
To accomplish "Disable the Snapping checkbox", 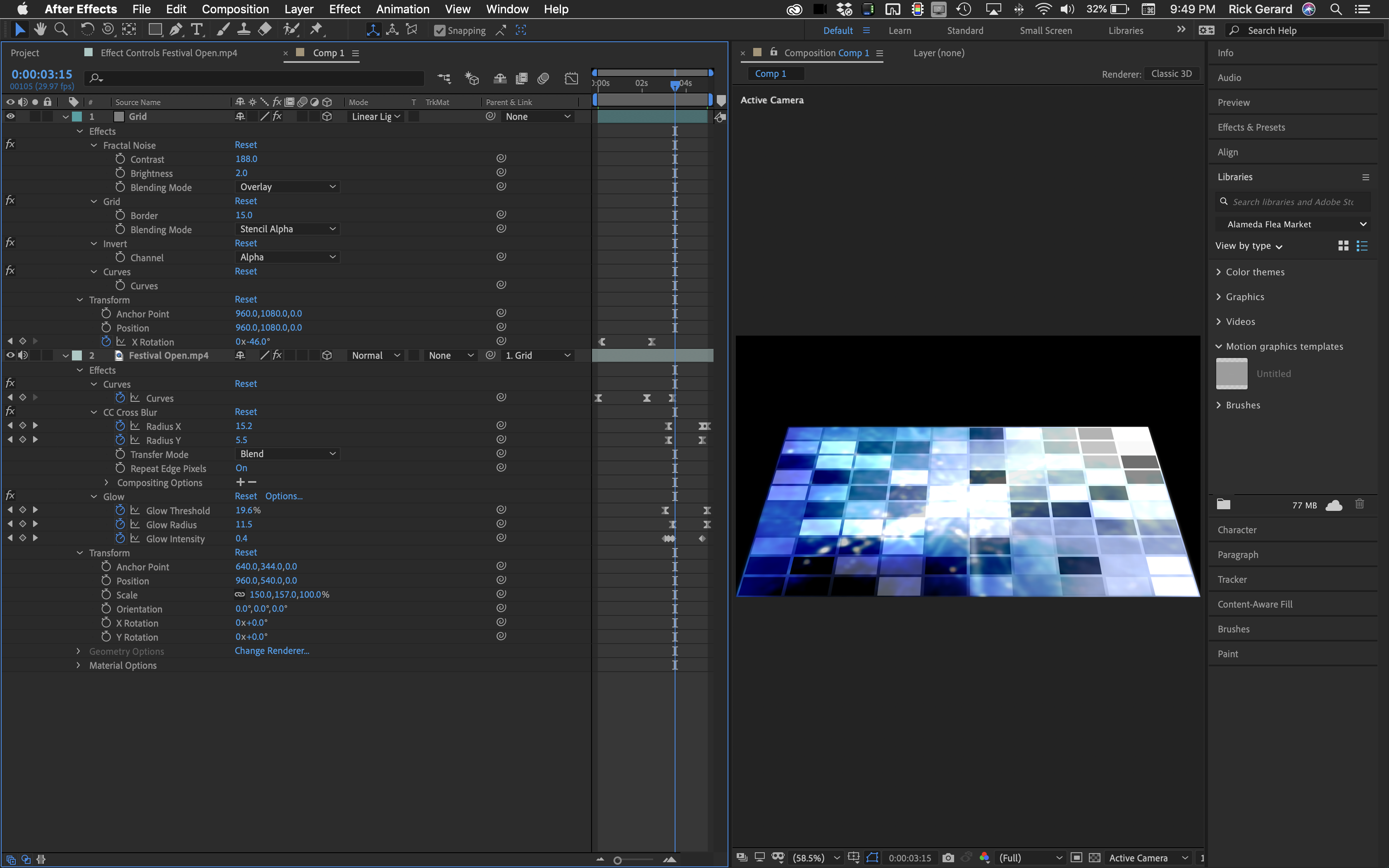I will 440,30.
